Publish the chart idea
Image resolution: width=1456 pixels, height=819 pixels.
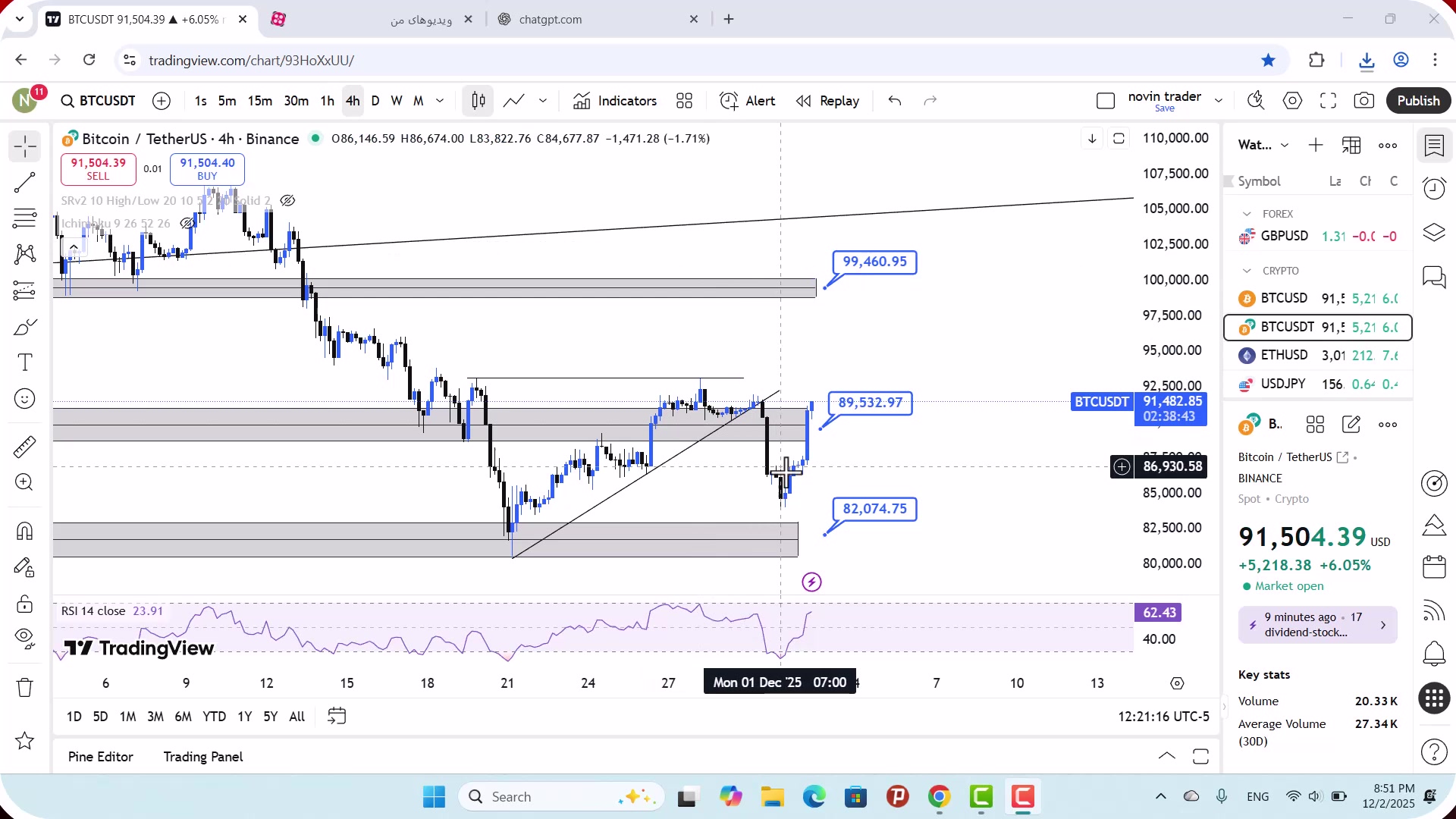[x=1418, y=101]
